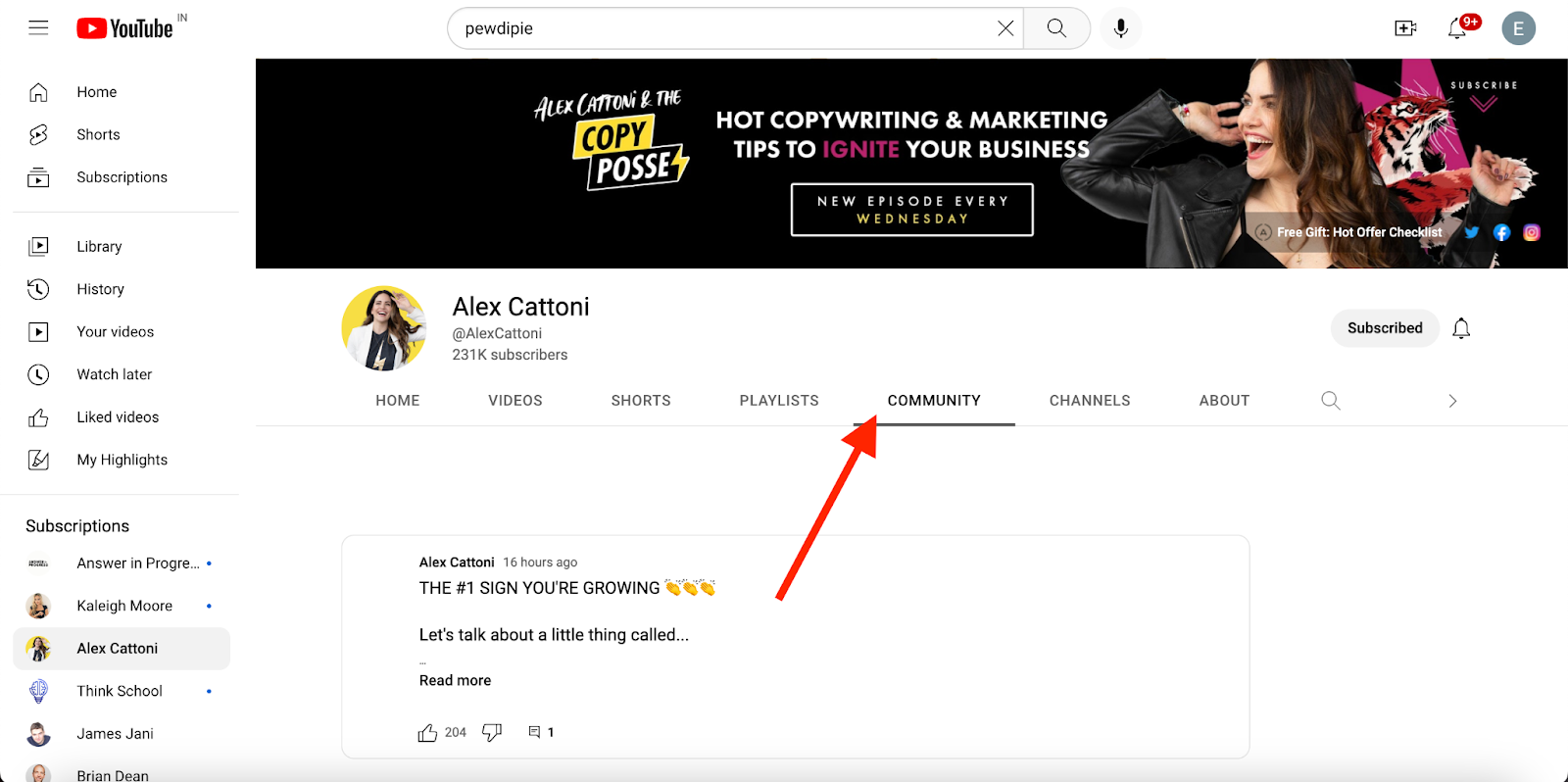Toggle the channel notification bell
1568x782 pixels.
(1461, 328)
